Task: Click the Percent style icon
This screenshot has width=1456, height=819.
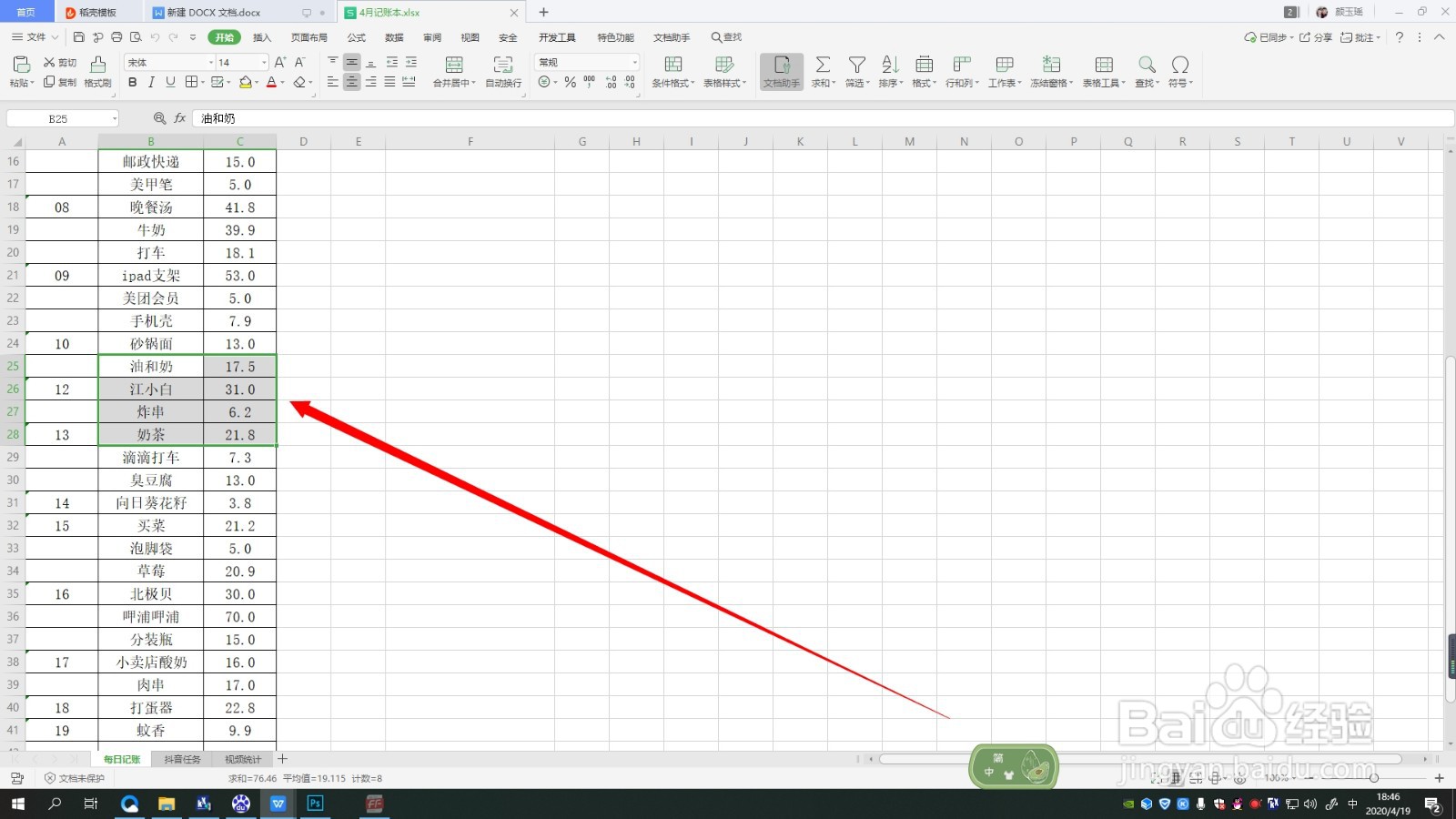Action: click(x=570, y=82)
